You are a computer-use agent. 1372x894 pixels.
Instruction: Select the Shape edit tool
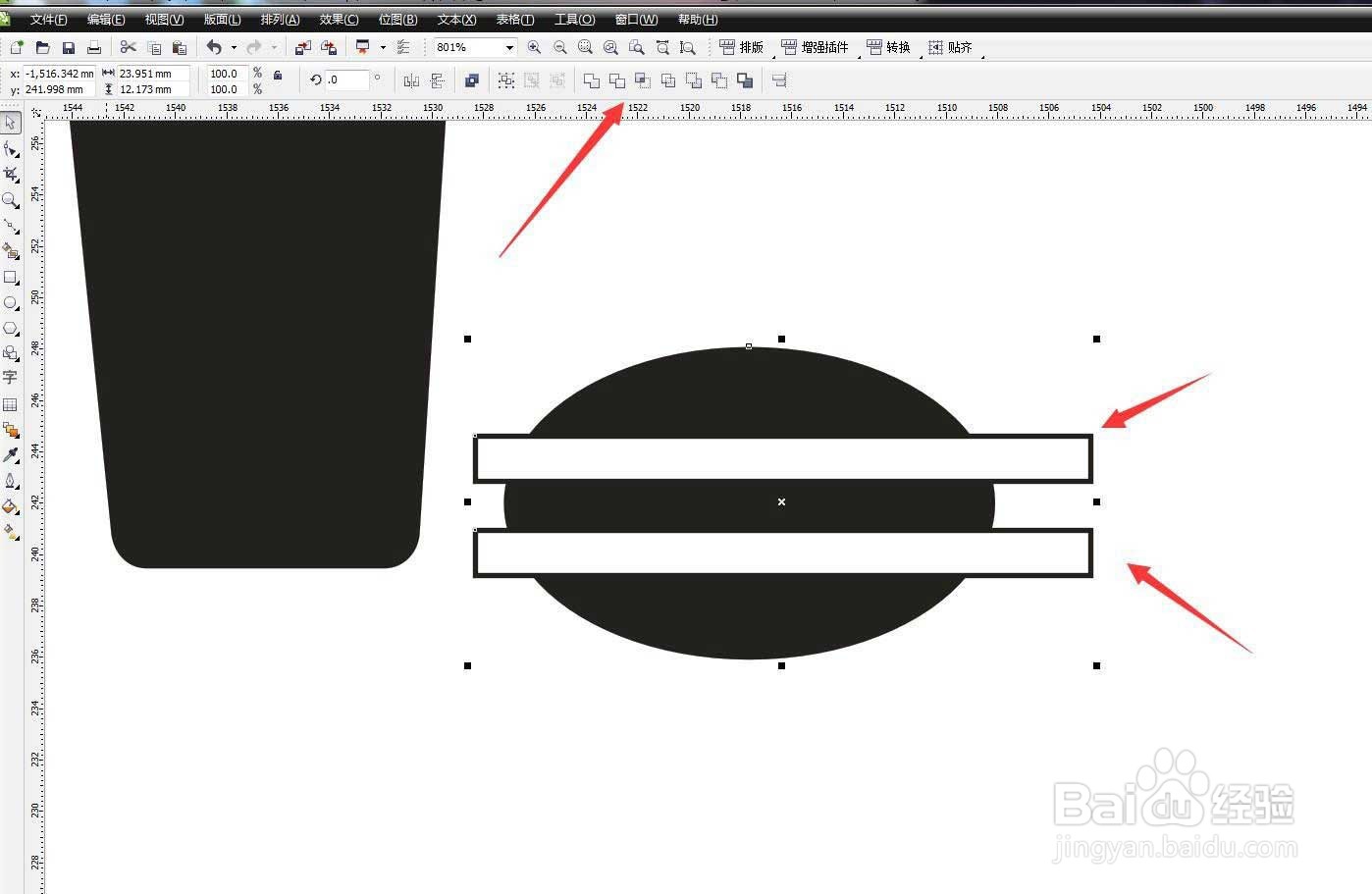10,148
